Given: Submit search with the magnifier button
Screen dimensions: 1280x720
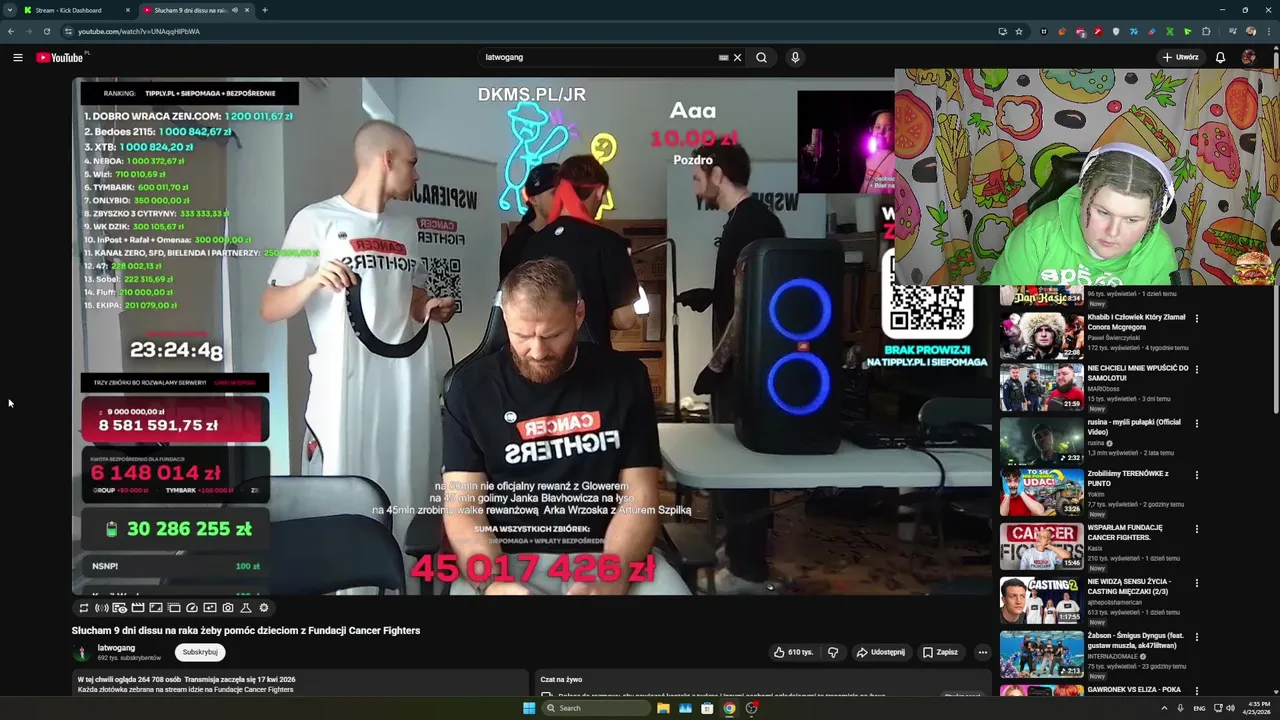Looking at the screenshot, I should point(761,57).
